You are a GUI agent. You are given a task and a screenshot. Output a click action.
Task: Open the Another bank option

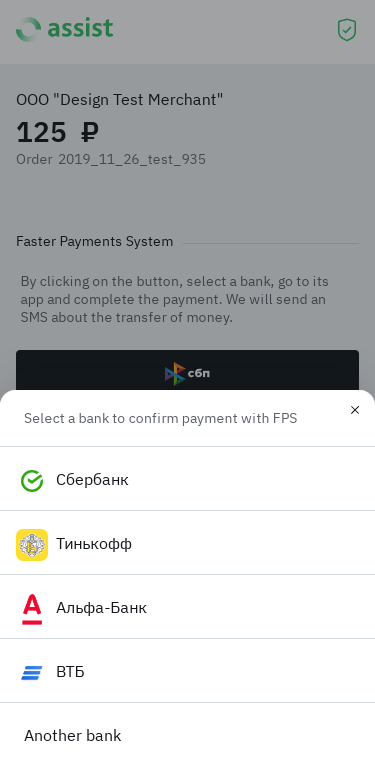pos(188,736)
